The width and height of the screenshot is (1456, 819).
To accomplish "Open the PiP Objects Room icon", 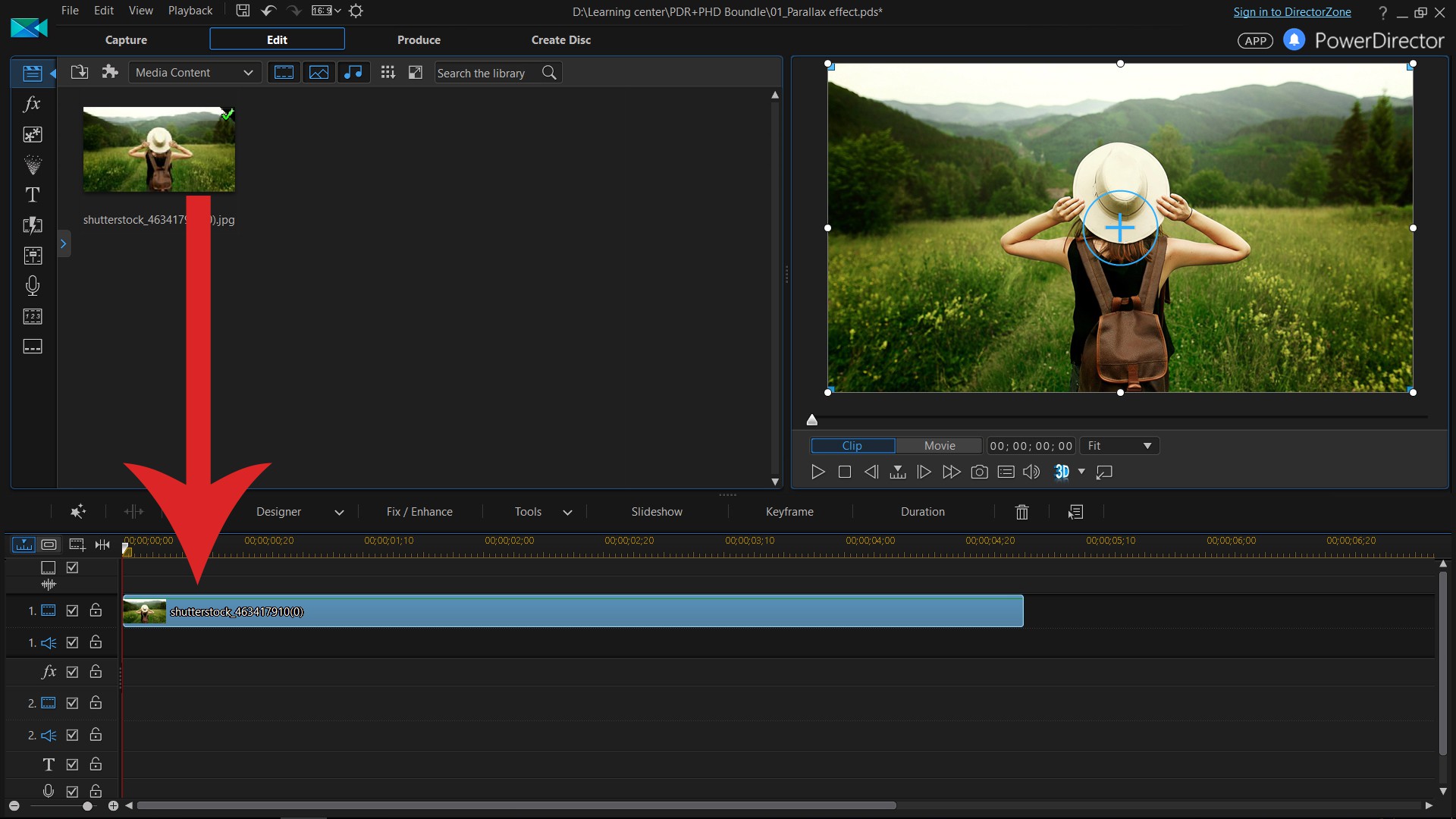I will [33, 134].
